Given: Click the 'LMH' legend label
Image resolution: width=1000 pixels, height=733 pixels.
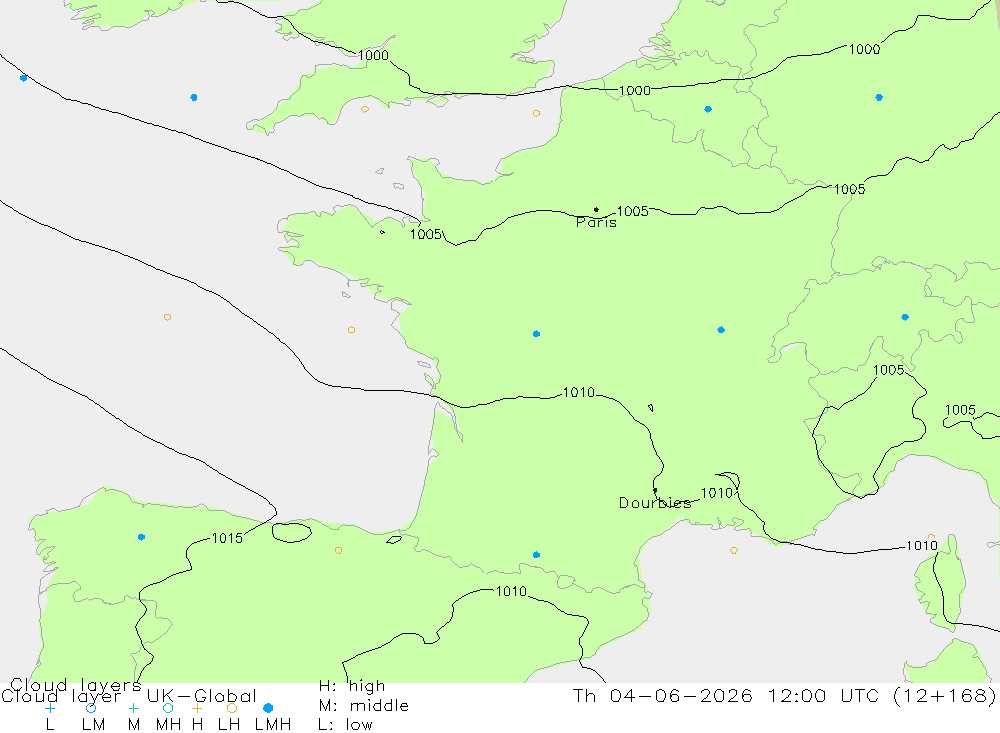Looking at the screenshot, I should tap(273, 725).
